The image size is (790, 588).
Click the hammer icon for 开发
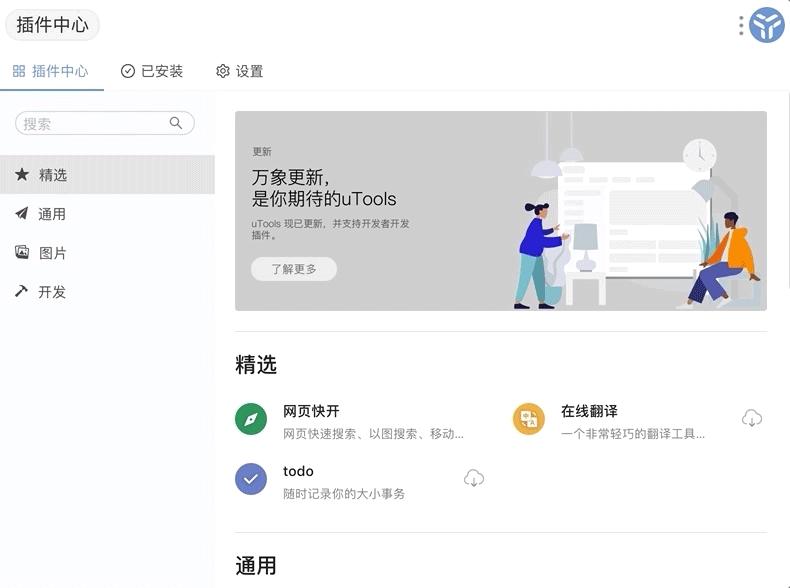21,291
